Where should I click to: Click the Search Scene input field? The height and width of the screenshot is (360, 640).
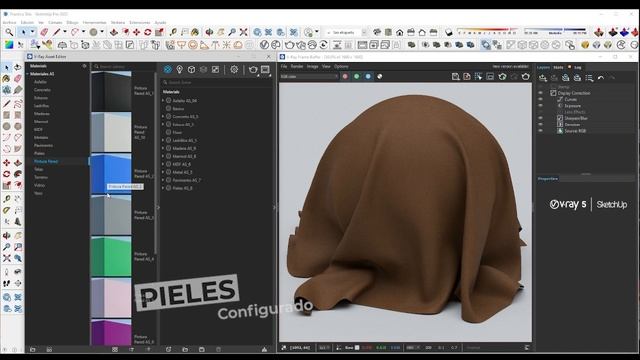click(x=216, y=82)
